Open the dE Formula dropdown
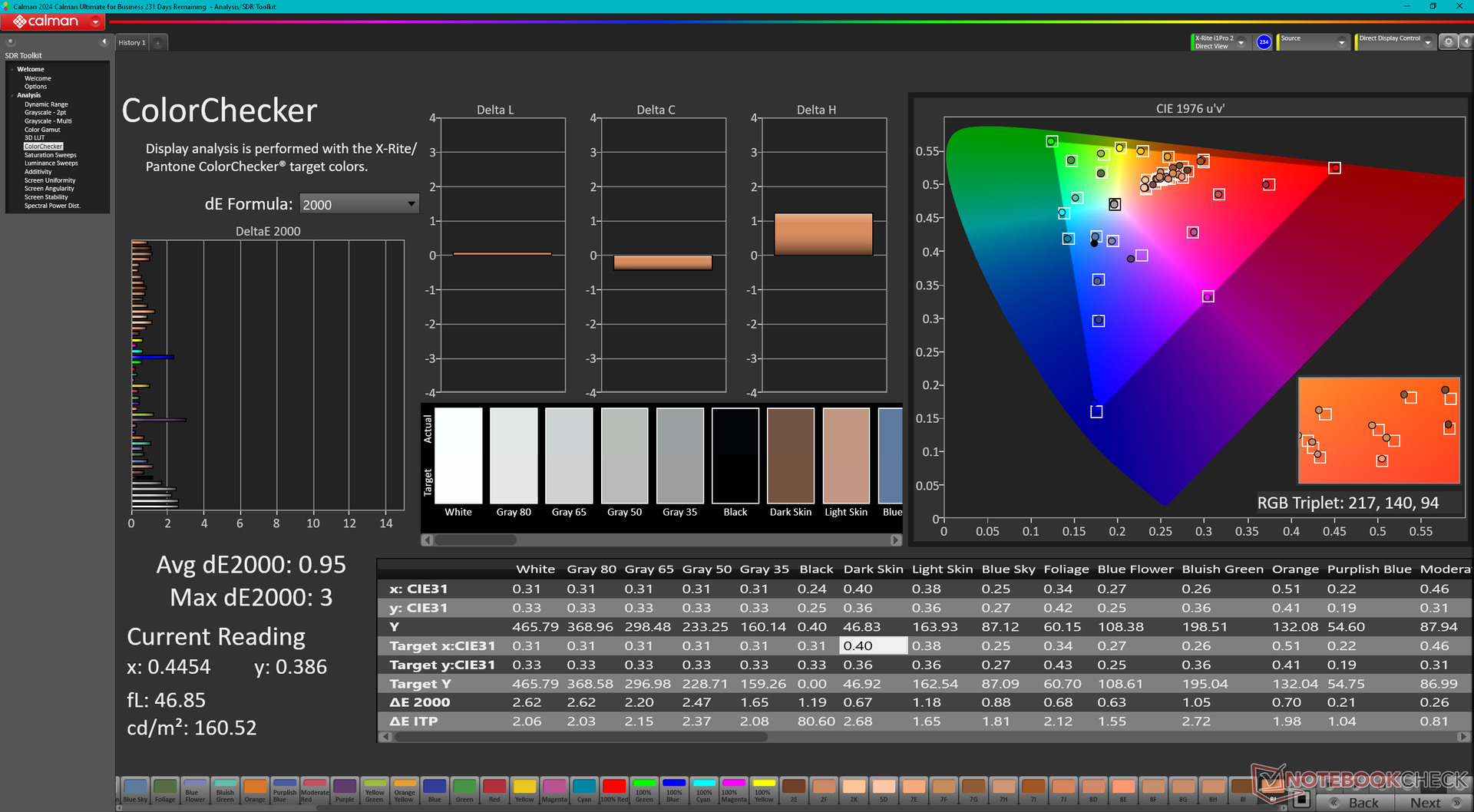This screenshot has height=812, width=1474. point(359,204)
